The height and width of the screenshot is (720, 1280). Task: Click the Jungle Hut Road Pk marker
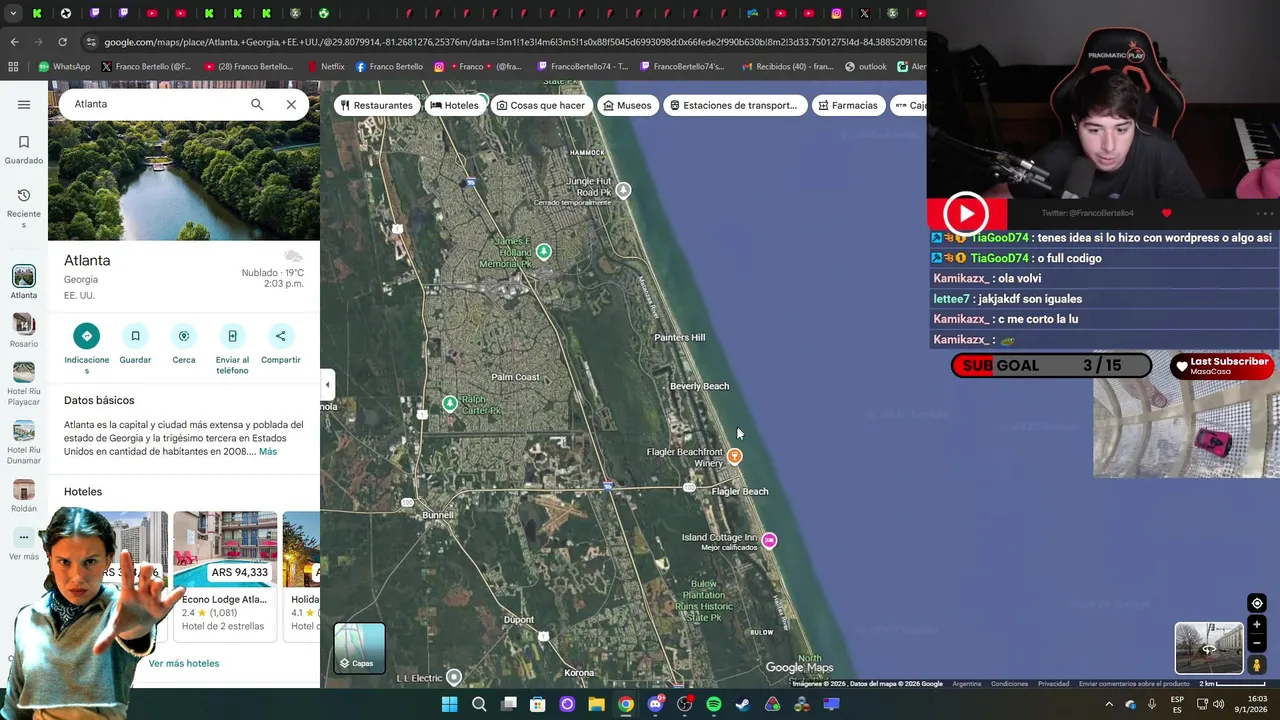623,190
